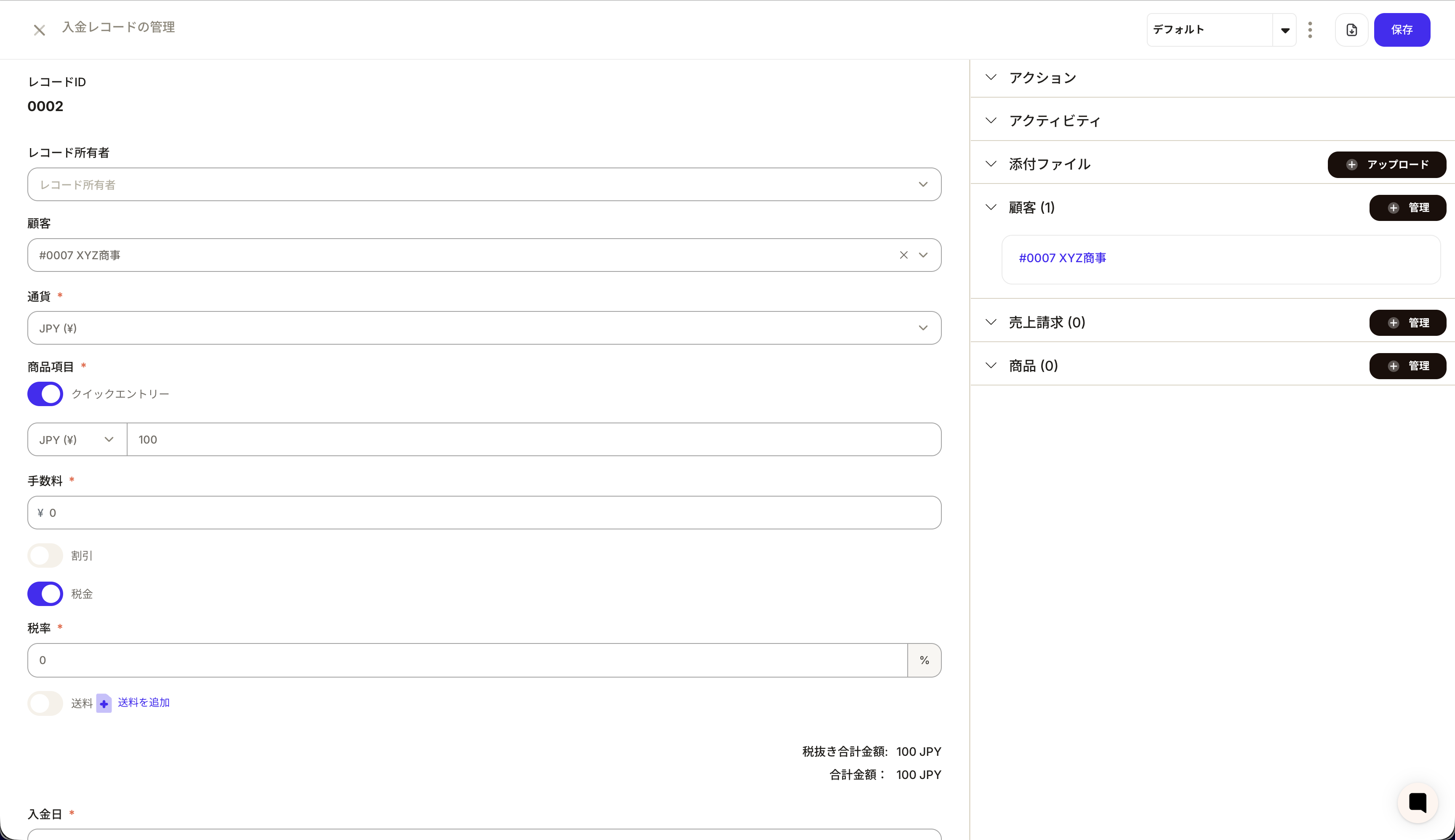Toggle the クイックエントリー switch off
The image size is (1455, 840).
pos(45,394)
